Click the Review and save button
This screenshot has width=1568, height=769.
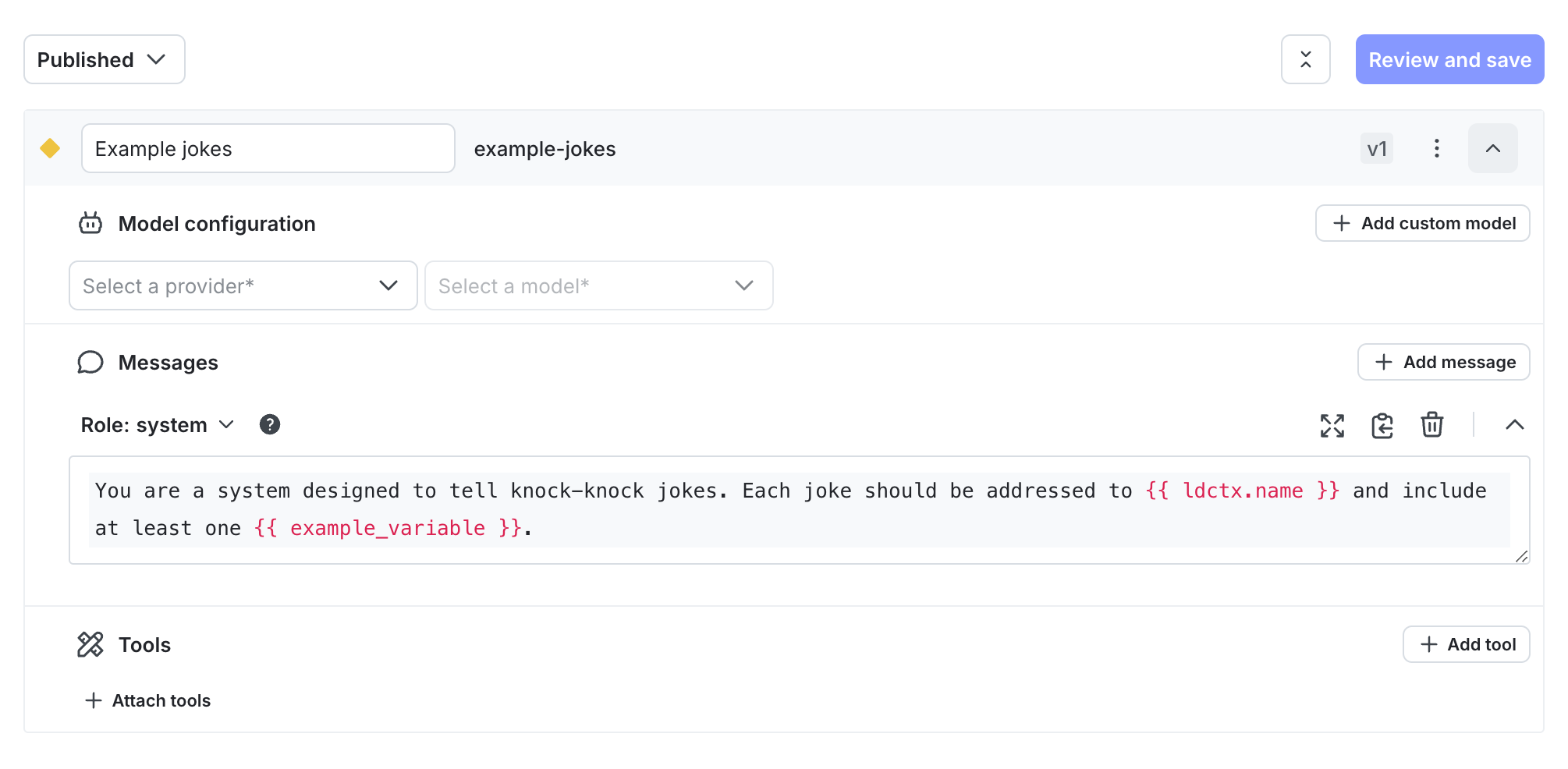[1449, 59]
